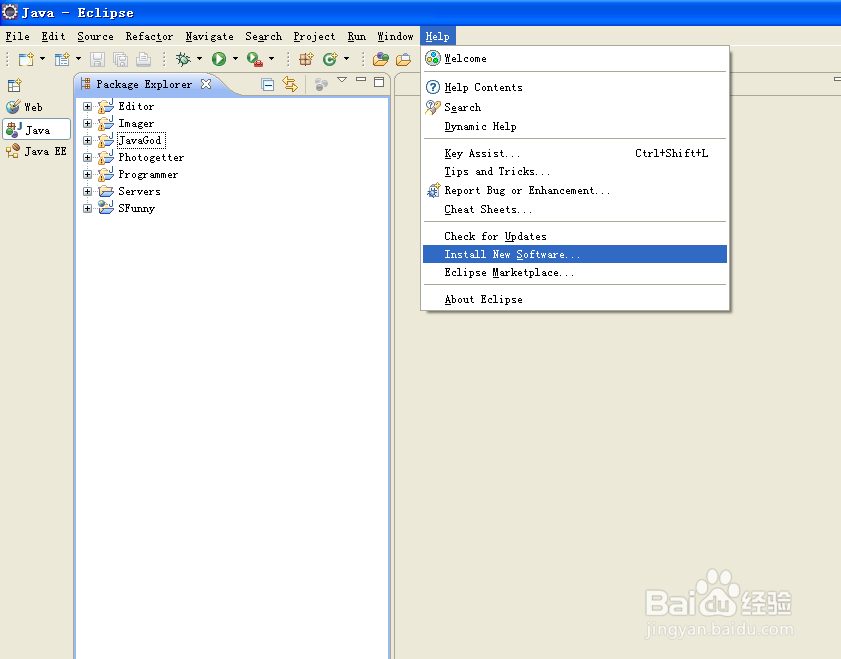Click the New Java Package icon

(x=306, y=59)
